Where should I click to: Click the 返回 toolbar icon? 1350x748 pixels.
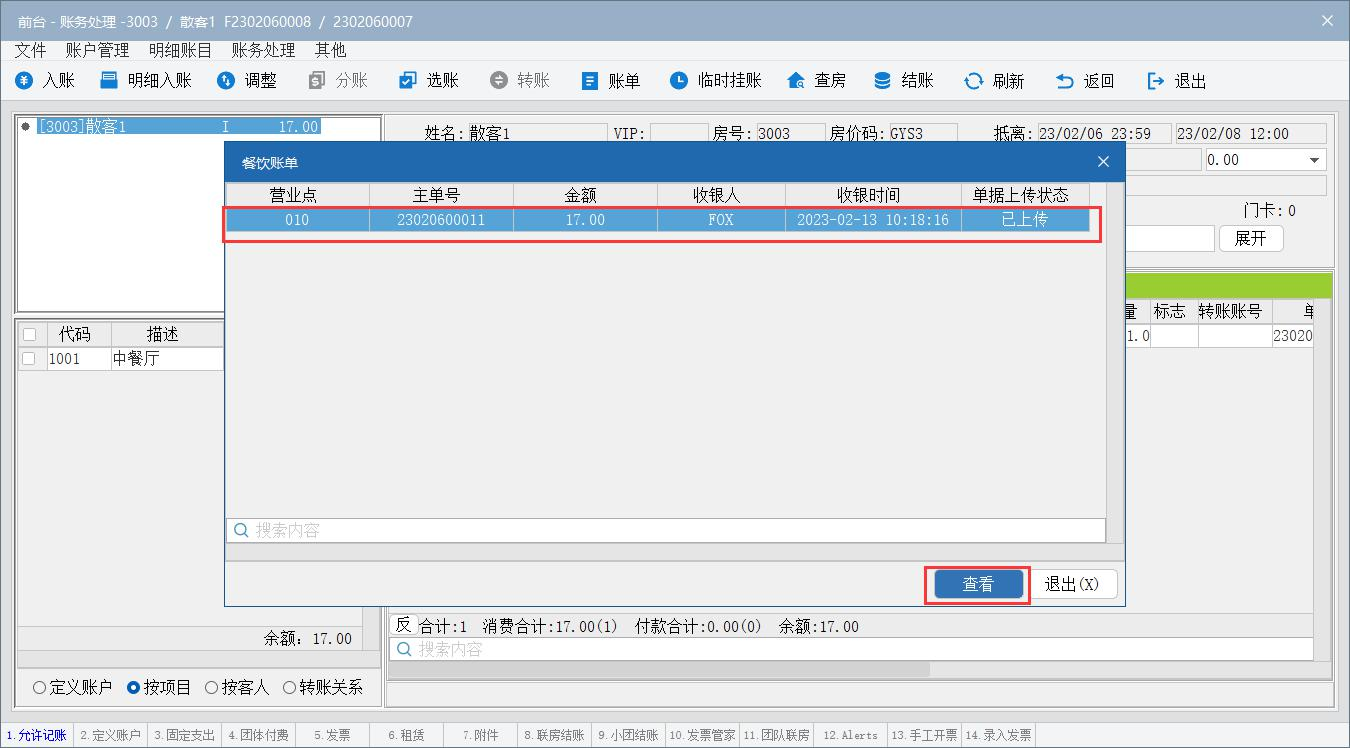[x=1065, y=81]
